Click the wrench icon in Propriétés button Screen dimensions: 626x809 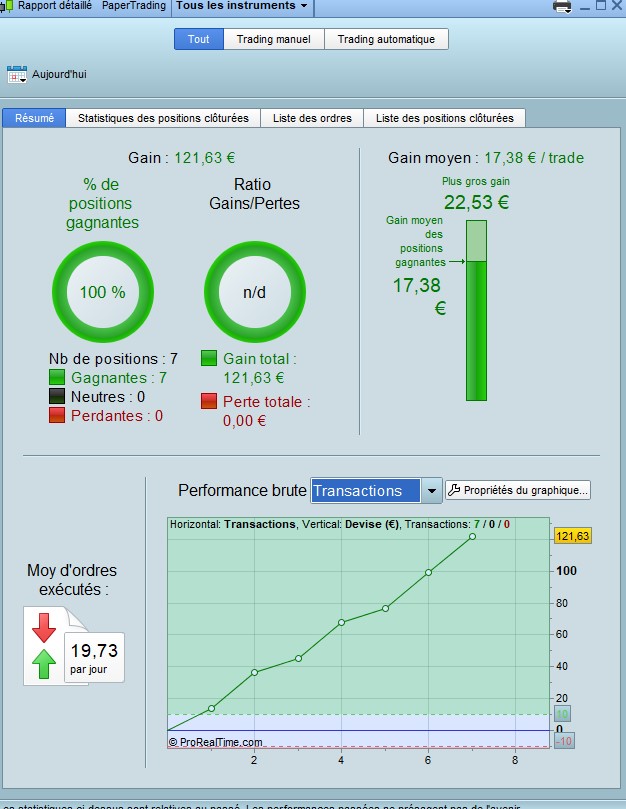coord(454,490)
